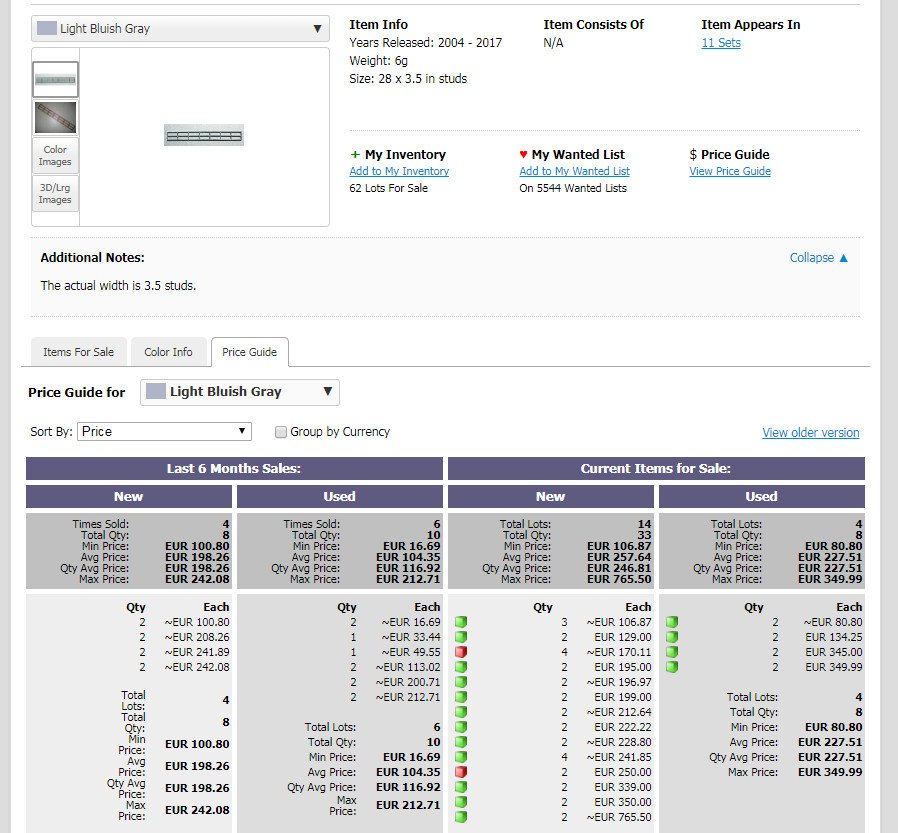898x833 pixels.
Task: Expand the Price Guide color dropdown
Action: pos(240,392)
